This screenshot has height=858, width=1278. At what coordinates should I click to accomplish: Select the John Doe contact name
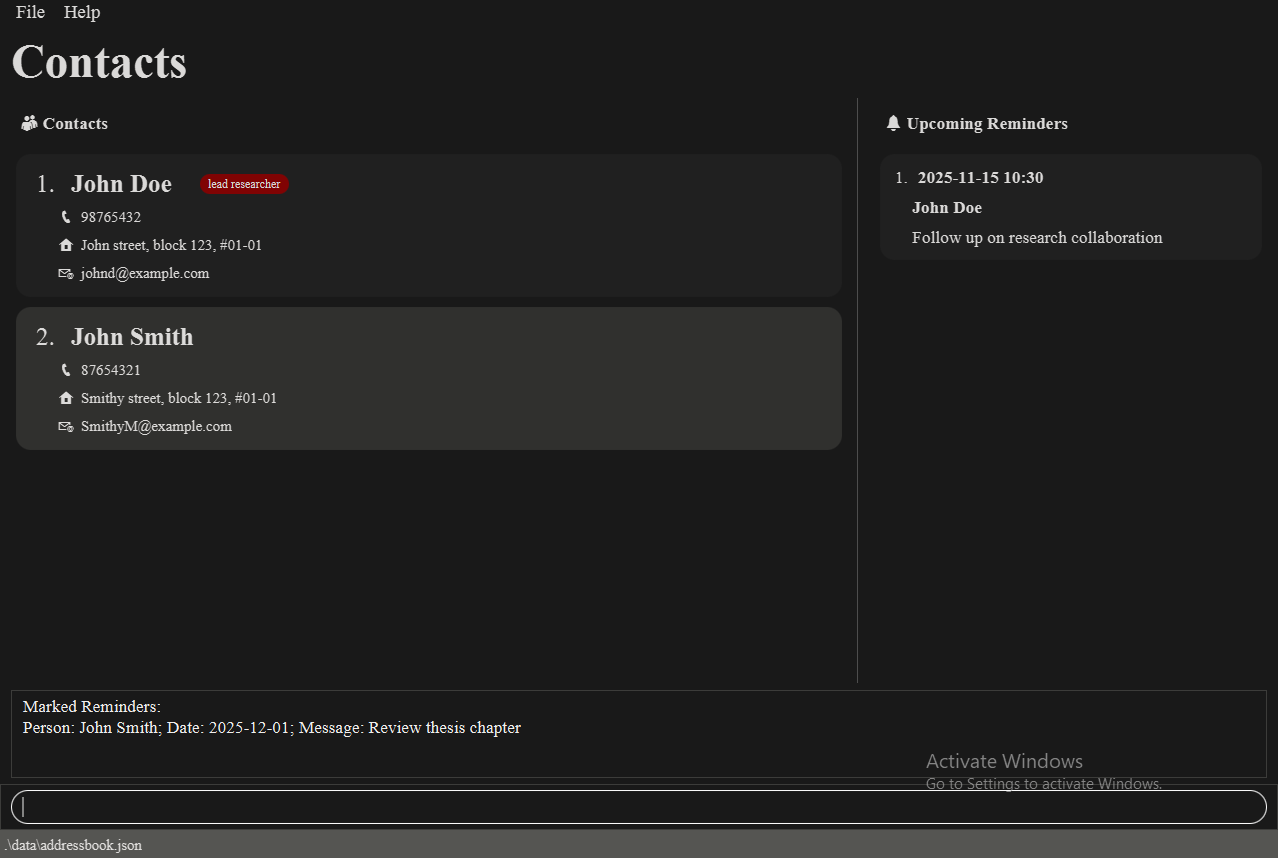pyautogui.click(x=121, y=184)
